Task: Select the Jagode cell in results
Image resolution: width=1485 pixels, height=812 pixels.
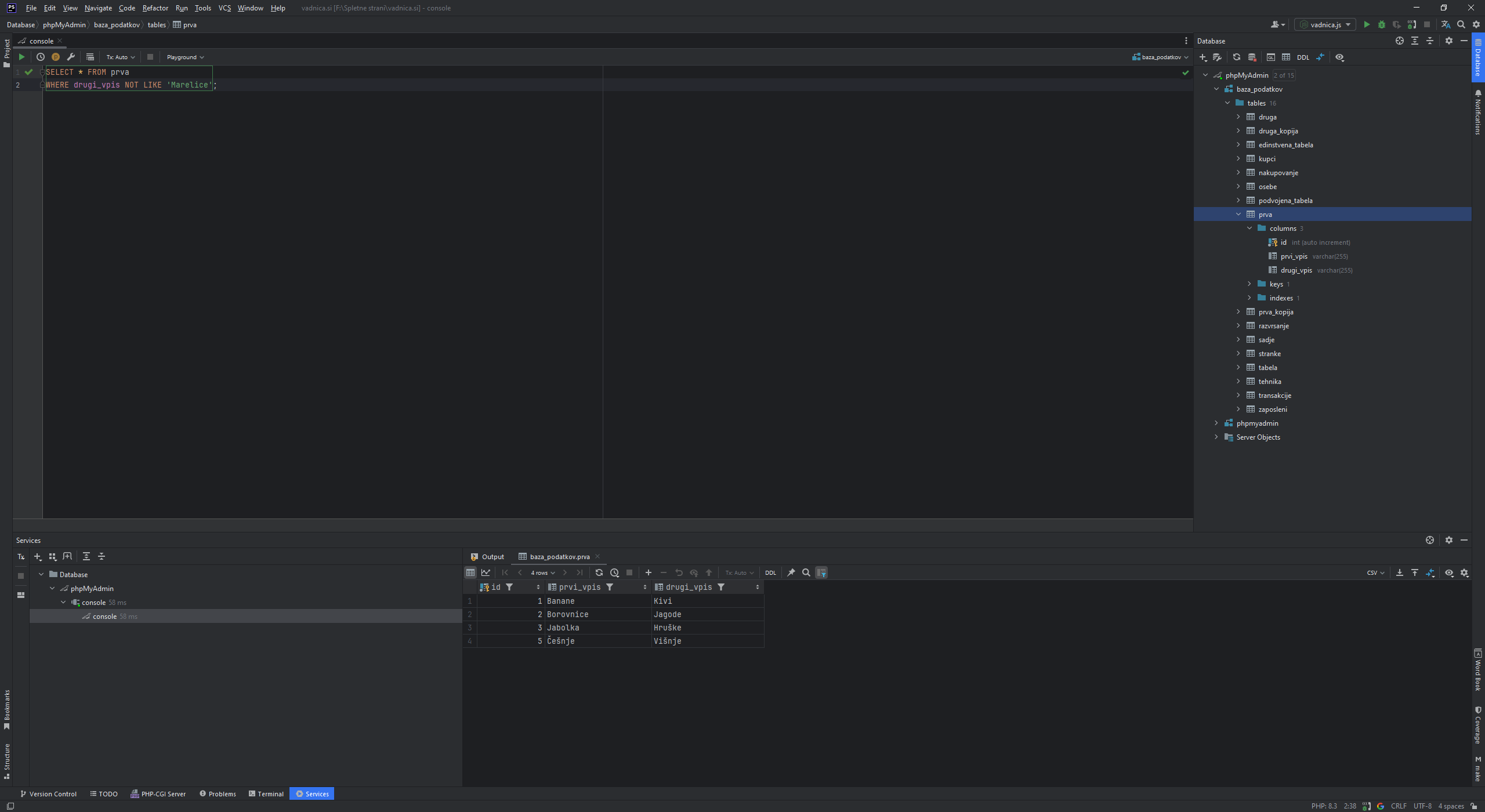Action: click(x=667, y=614)
